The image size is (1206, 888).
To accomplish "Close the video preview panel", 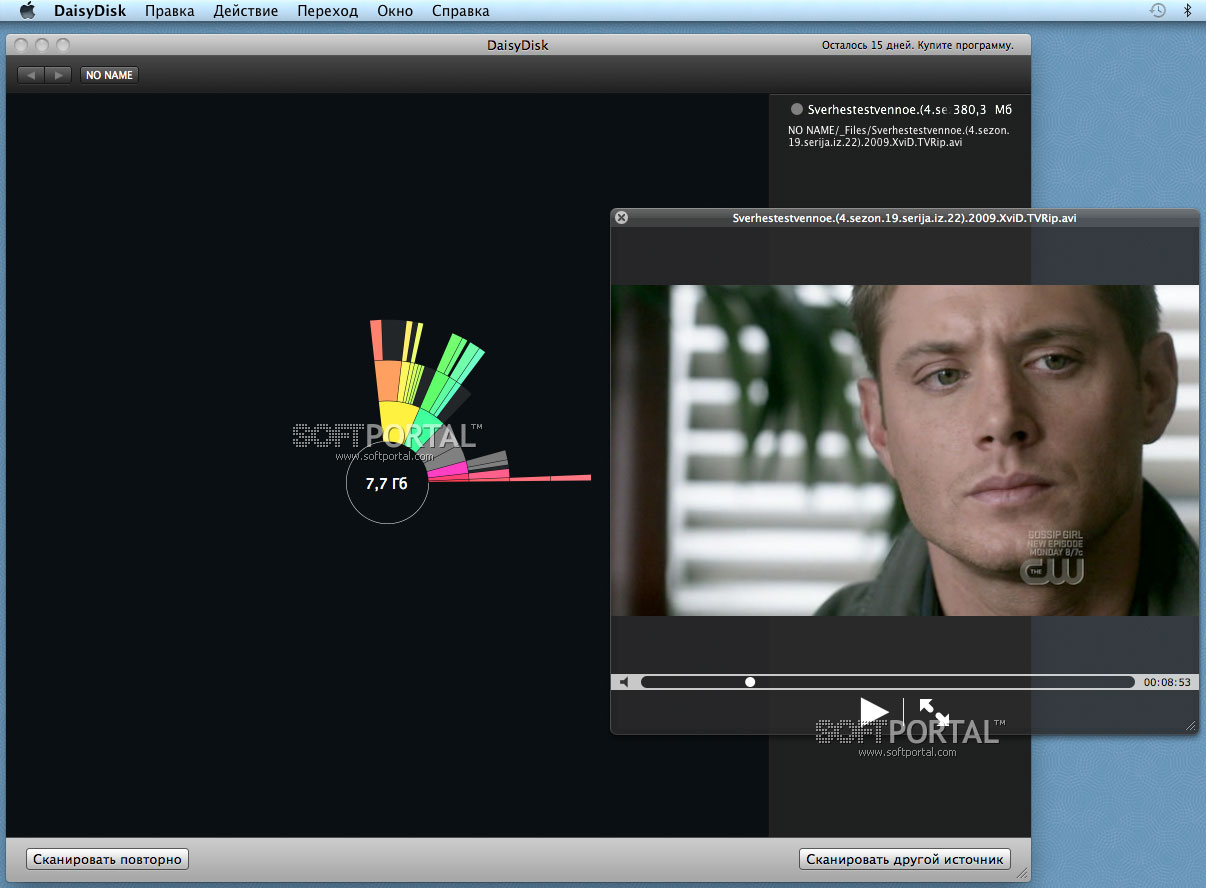I will [x=621, y=217].
